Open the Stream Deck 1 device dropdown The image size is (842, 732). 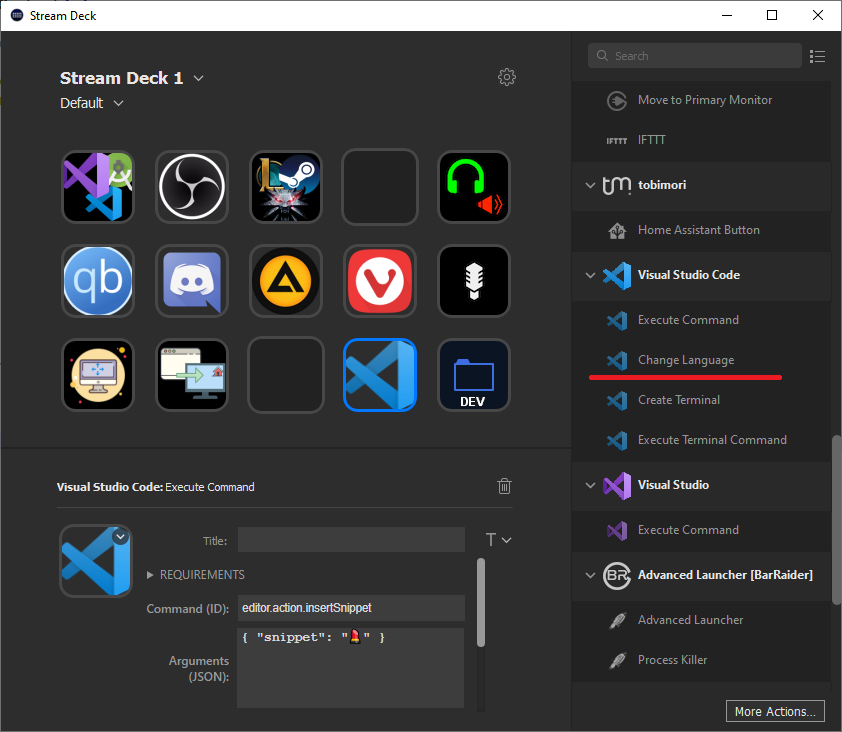click(197, 77)
